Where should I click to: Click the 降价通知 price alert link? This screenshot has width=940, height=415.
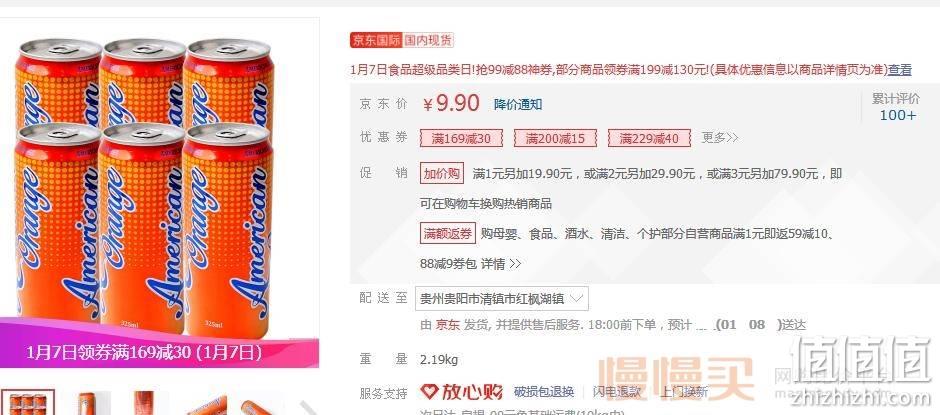tap(518, 104)
